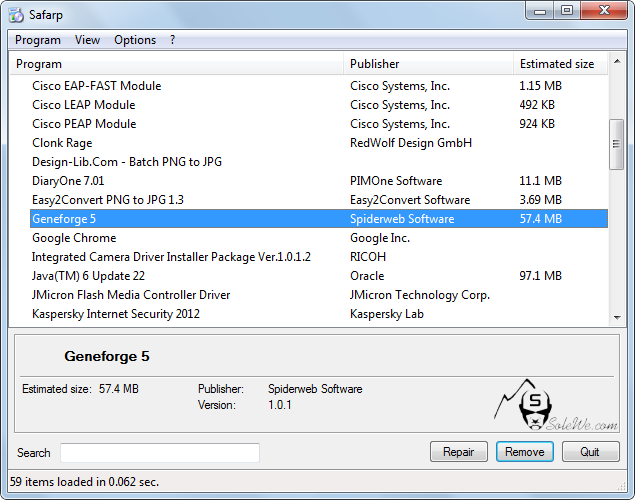The width and height of the screenshot is (635, 500).
Task: Select Easy2Convert PNG to JPG 1.3
Action: point(319,200)
